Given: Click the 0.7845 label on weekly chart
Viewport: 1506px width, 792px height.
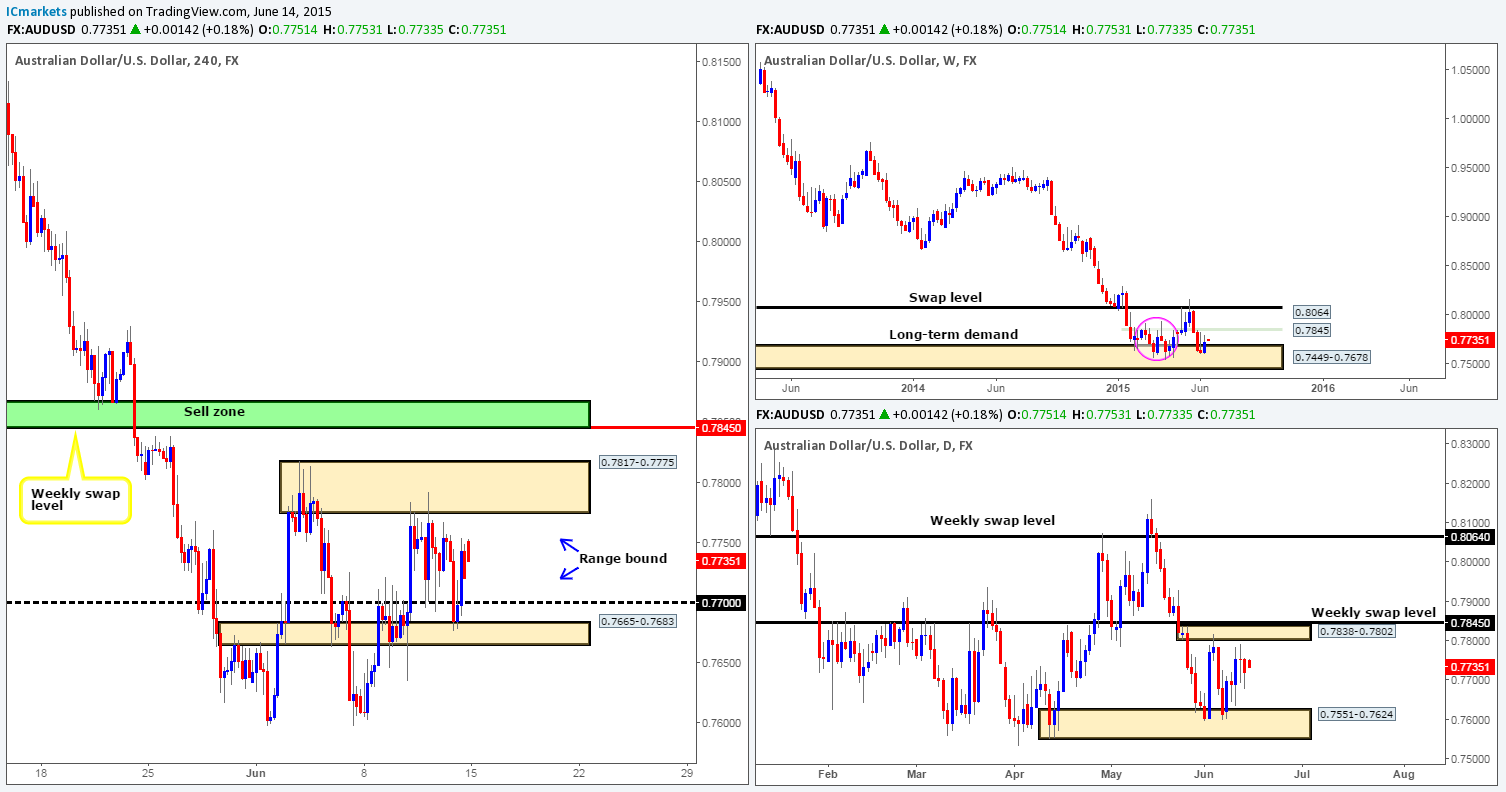Looking at the screenshot, I should click(1311, 330).
